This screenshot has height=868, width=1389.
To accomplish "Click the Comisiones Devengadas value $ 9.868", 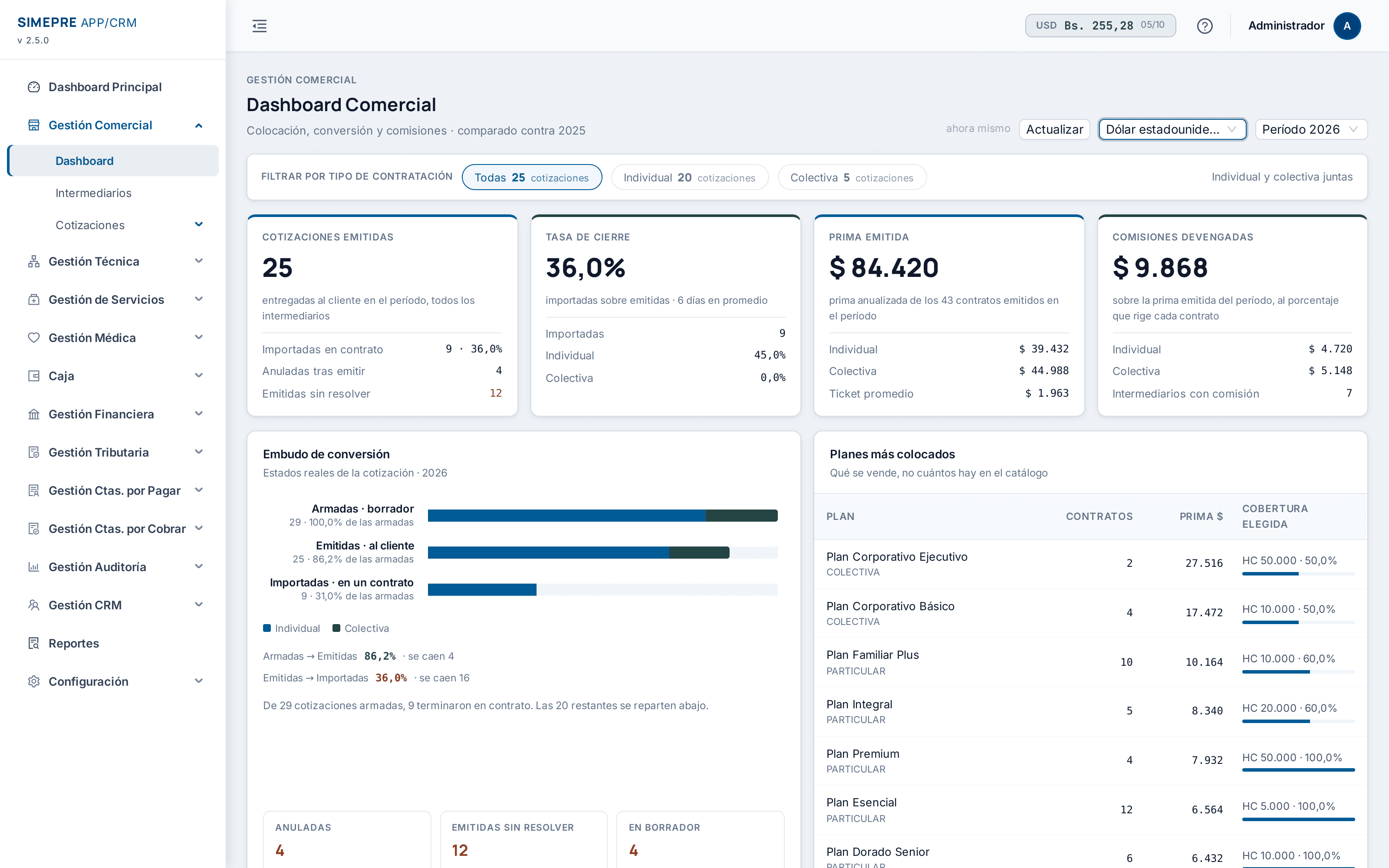I will tap(1160, 267).
